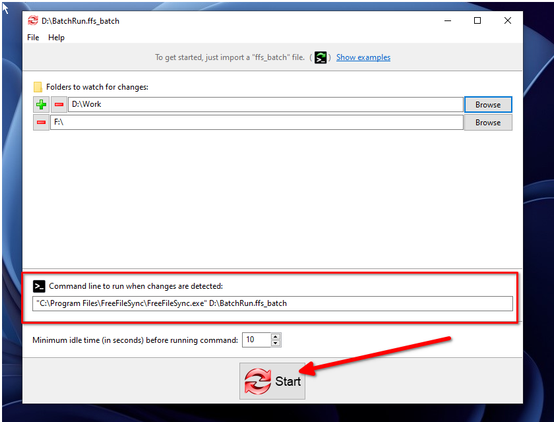Viewport: 554px width, 422px height.
Task: Minimize the RealTimeSync window
Action: 448,21
